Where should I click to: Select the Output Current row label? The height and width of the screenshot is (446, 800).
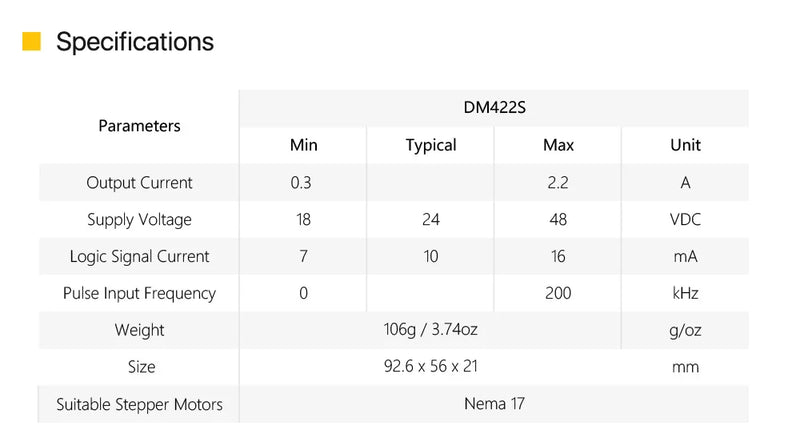(139, 183)
